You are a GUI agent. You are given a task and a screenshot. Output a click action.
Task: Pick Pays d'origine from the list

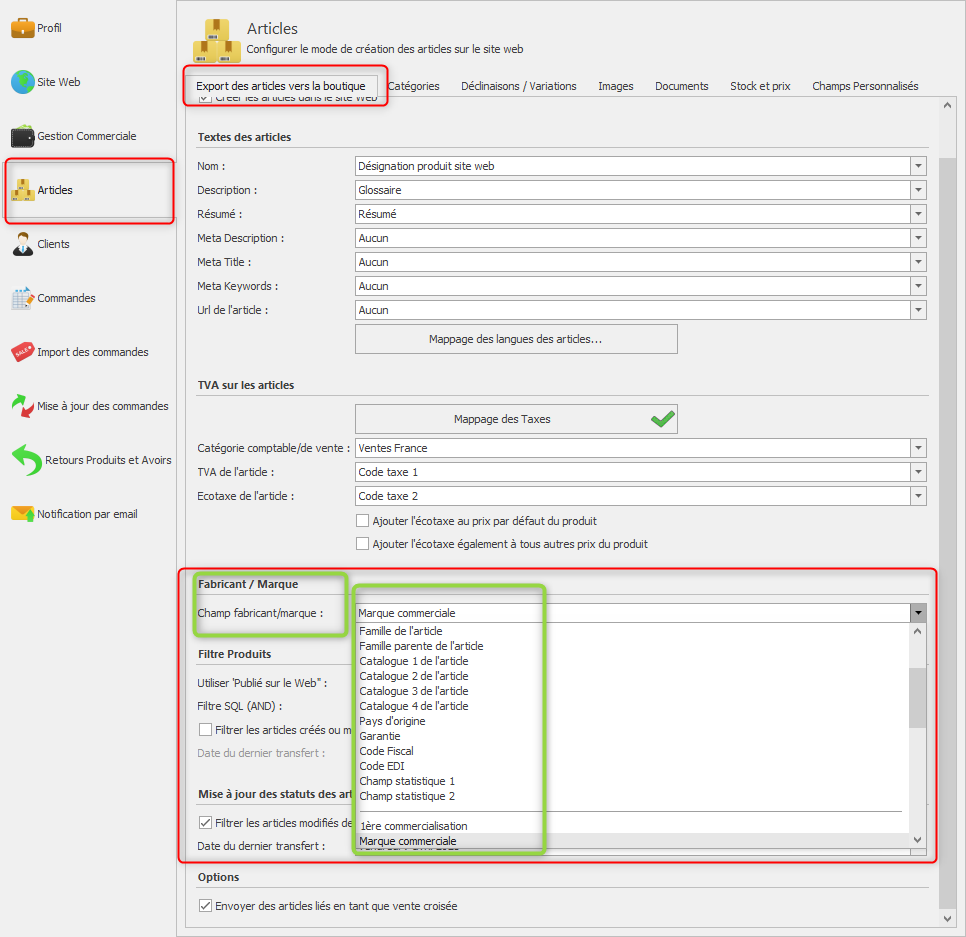click(633, 721)
